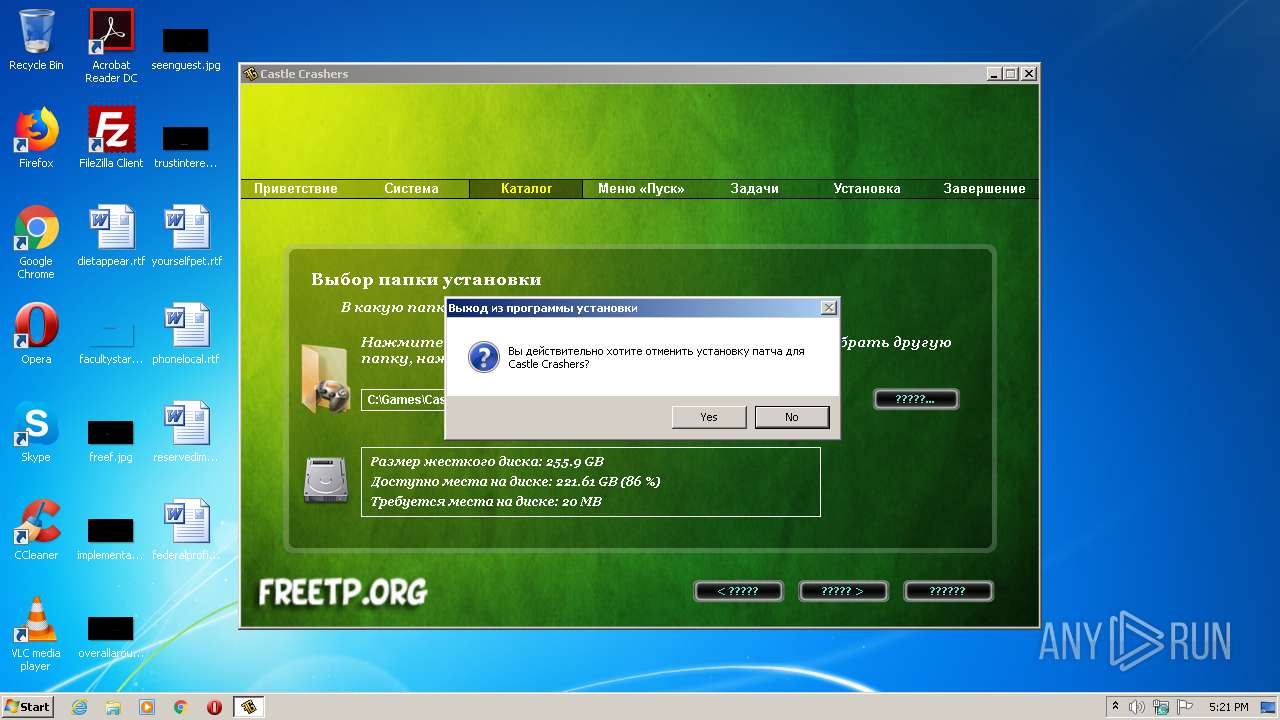Launch Acrobat Reader DC shortcut

pyautogui.click(x=111, y=45)
